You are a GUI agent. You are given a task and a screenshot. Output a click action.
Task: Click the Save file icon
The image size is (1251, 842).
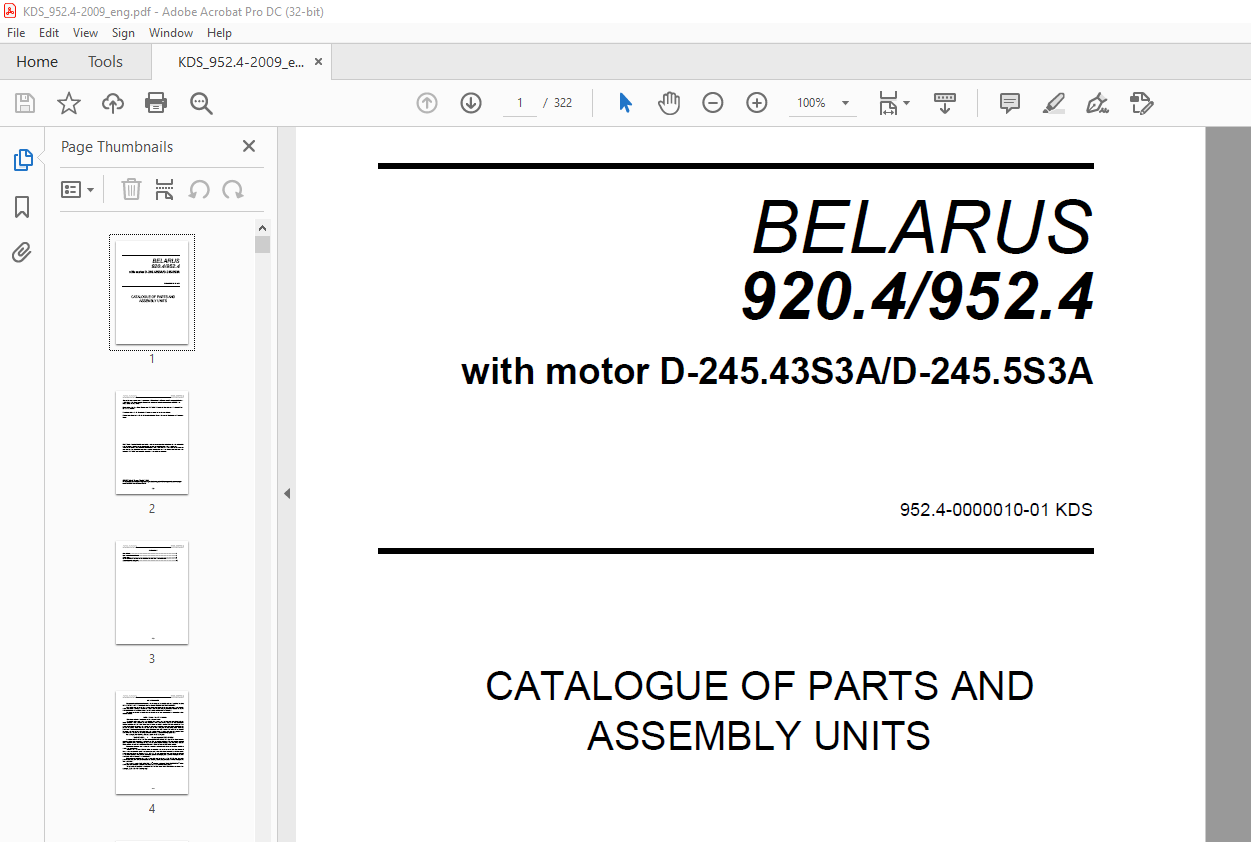point(25,103)
